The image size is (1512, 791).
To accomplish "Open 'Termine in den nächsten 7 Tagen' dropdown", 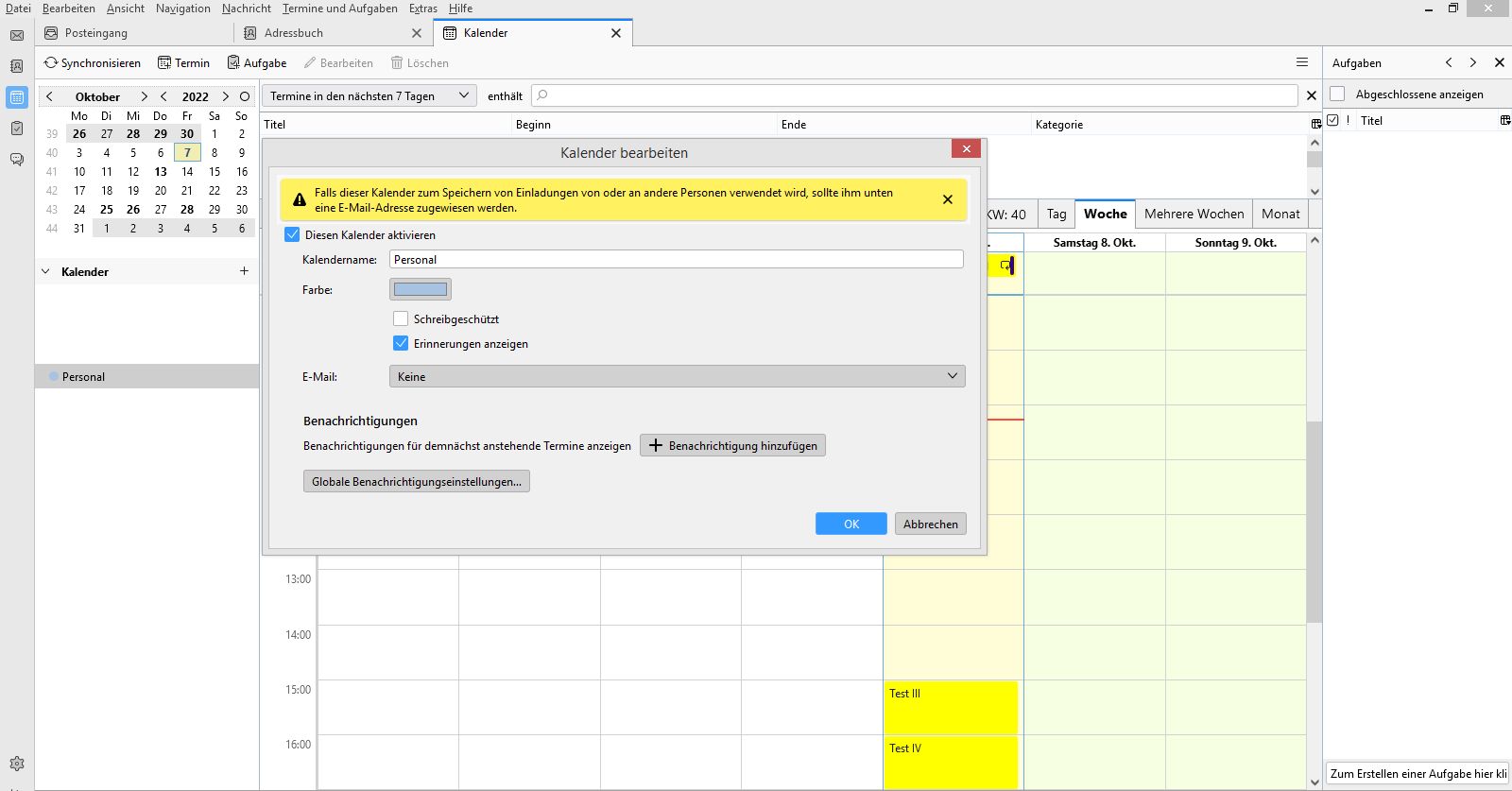I will pyautogui.click(x=369, y=95).
